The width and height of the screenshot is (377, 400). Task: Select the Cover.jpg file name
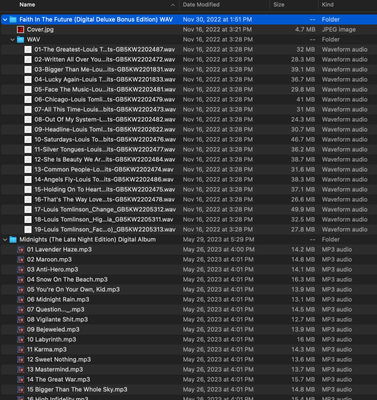click(40, 30)
